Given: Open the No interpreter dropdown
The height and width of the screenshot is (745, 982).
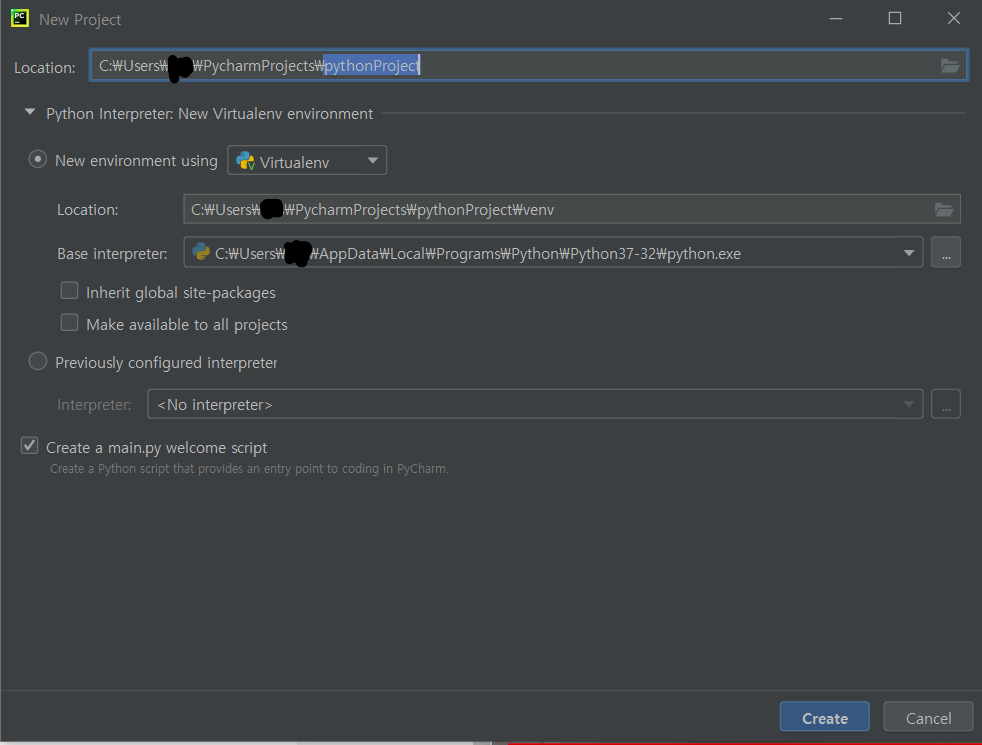Looking at the screenshot, I should (535, 404).
